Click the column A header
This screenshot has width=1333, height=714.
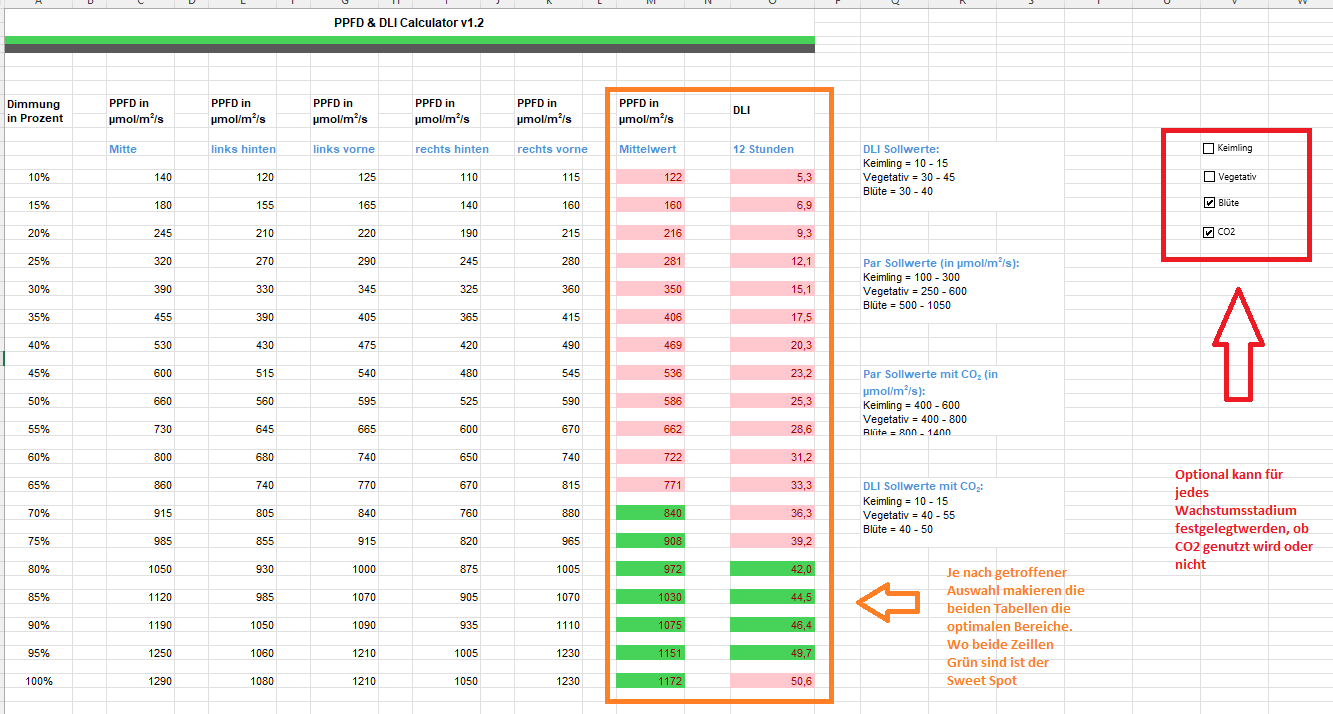tap(38, 3)
